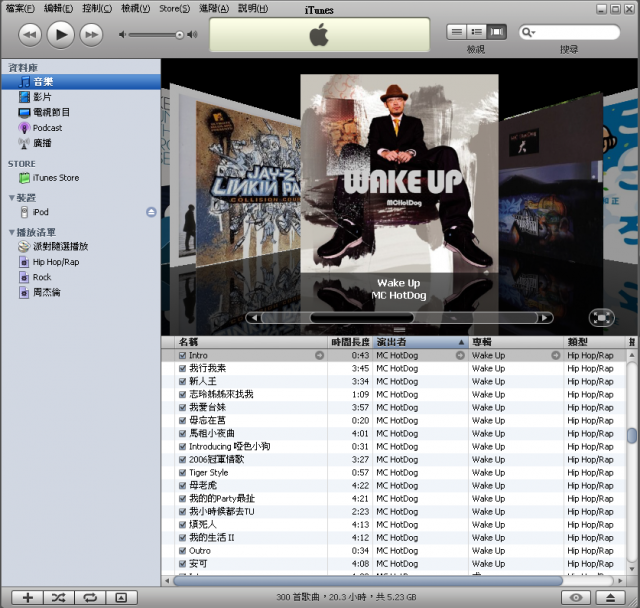Click the arrow icon beside Intro's MC HotDog artist
This screenshot has width=640, height=608.
[x=460, y=355]
